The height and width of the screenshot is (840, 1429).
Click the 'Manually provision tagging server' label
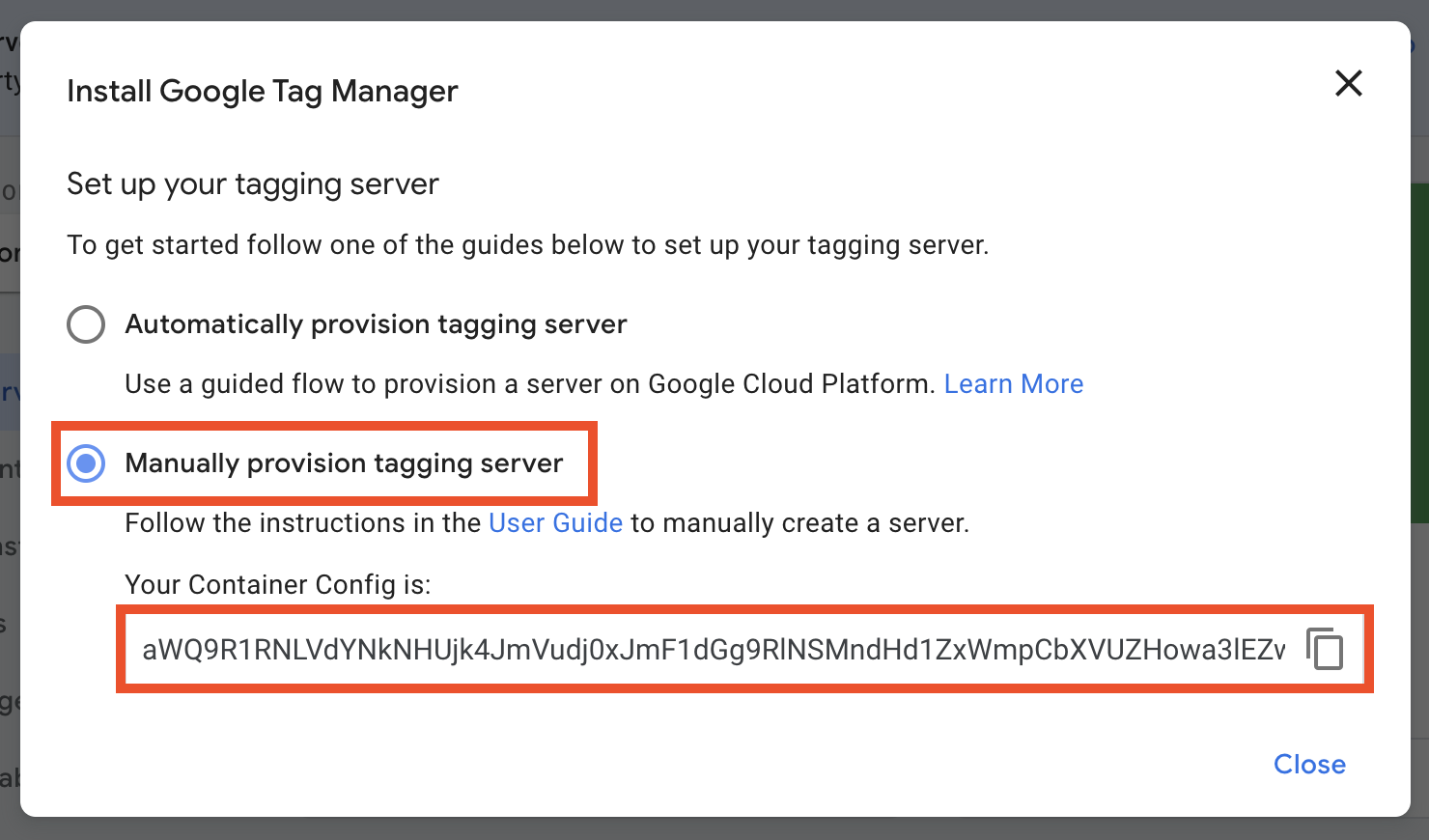pyautogui.click(x=344, y=463)
